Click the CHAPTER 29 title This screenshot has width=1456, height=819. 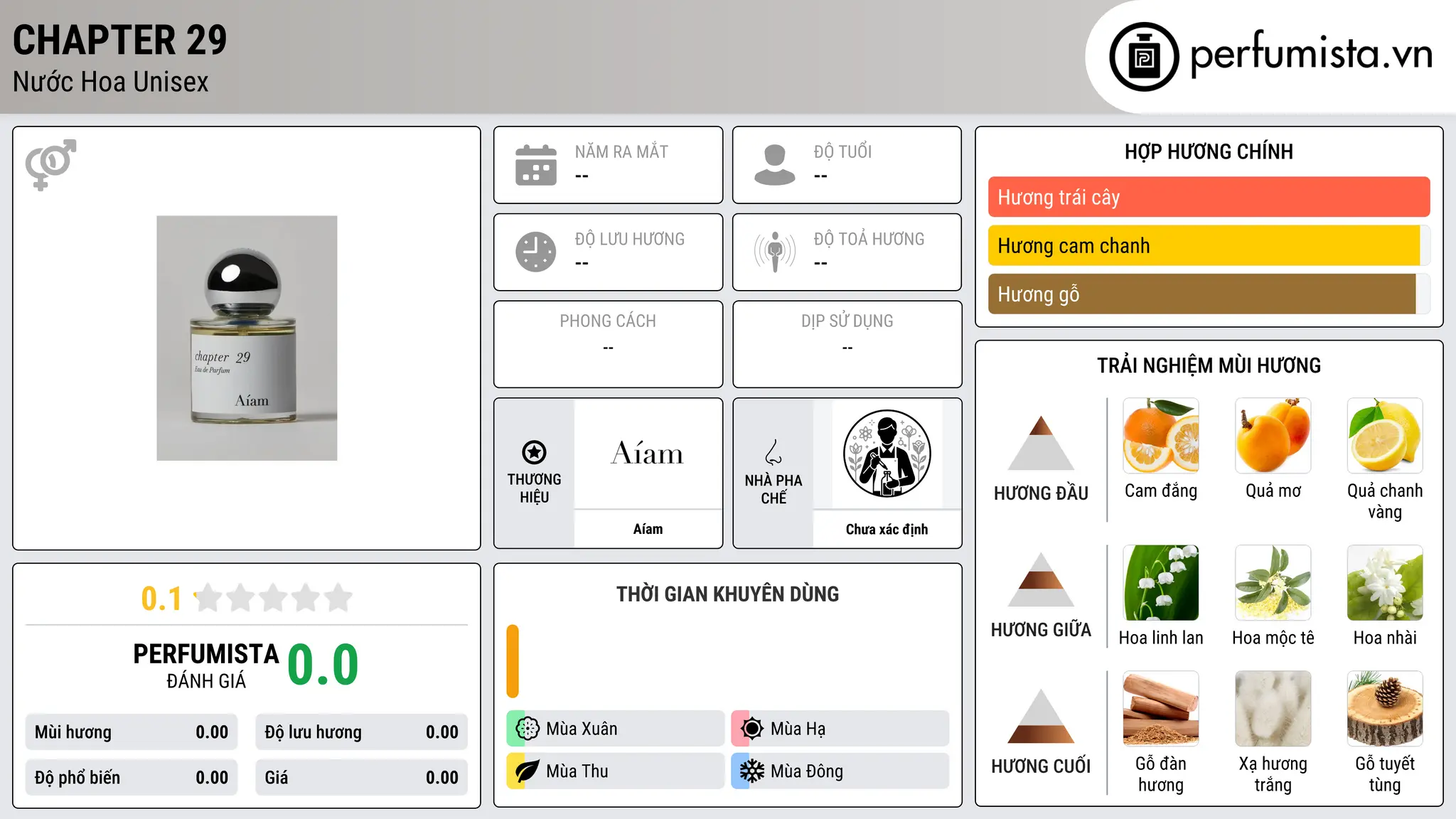click(119, 40)
